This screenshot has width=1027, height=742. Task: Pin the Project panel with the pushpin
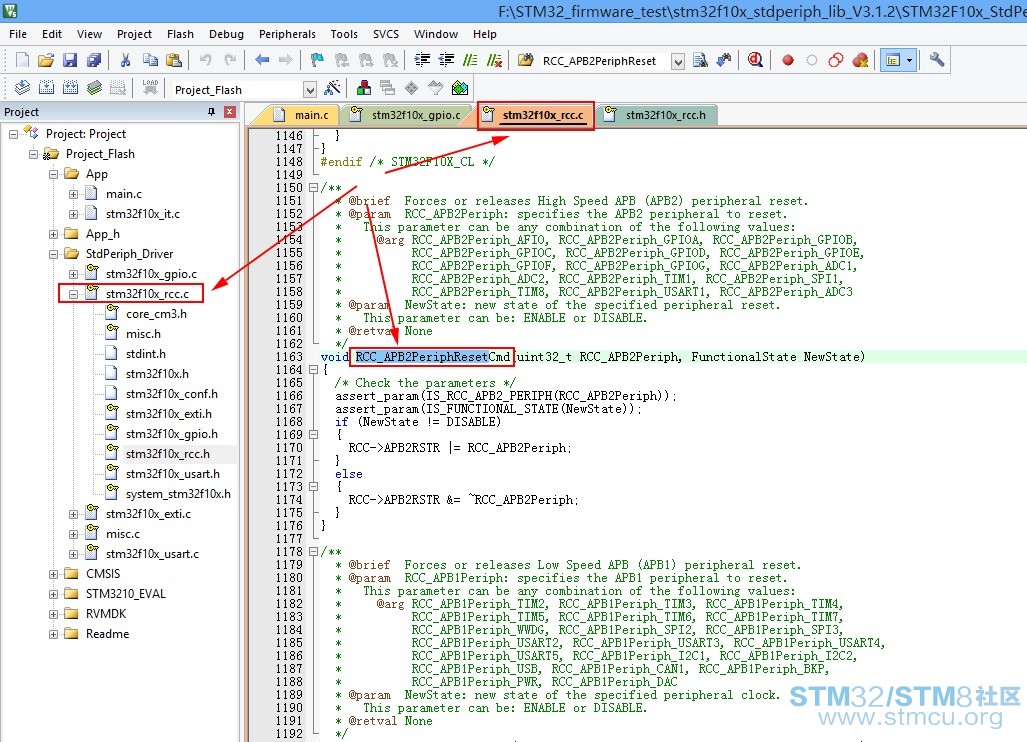(x=211, y=112)
